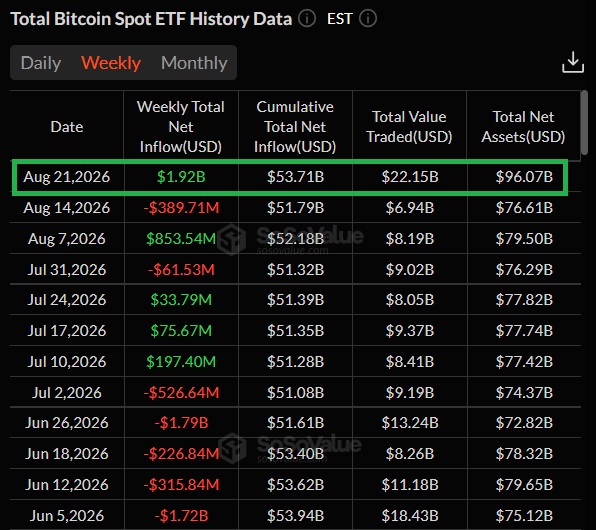
Task: Select the Aug 21,2026 date cell
Action: [x=67, y=177]
